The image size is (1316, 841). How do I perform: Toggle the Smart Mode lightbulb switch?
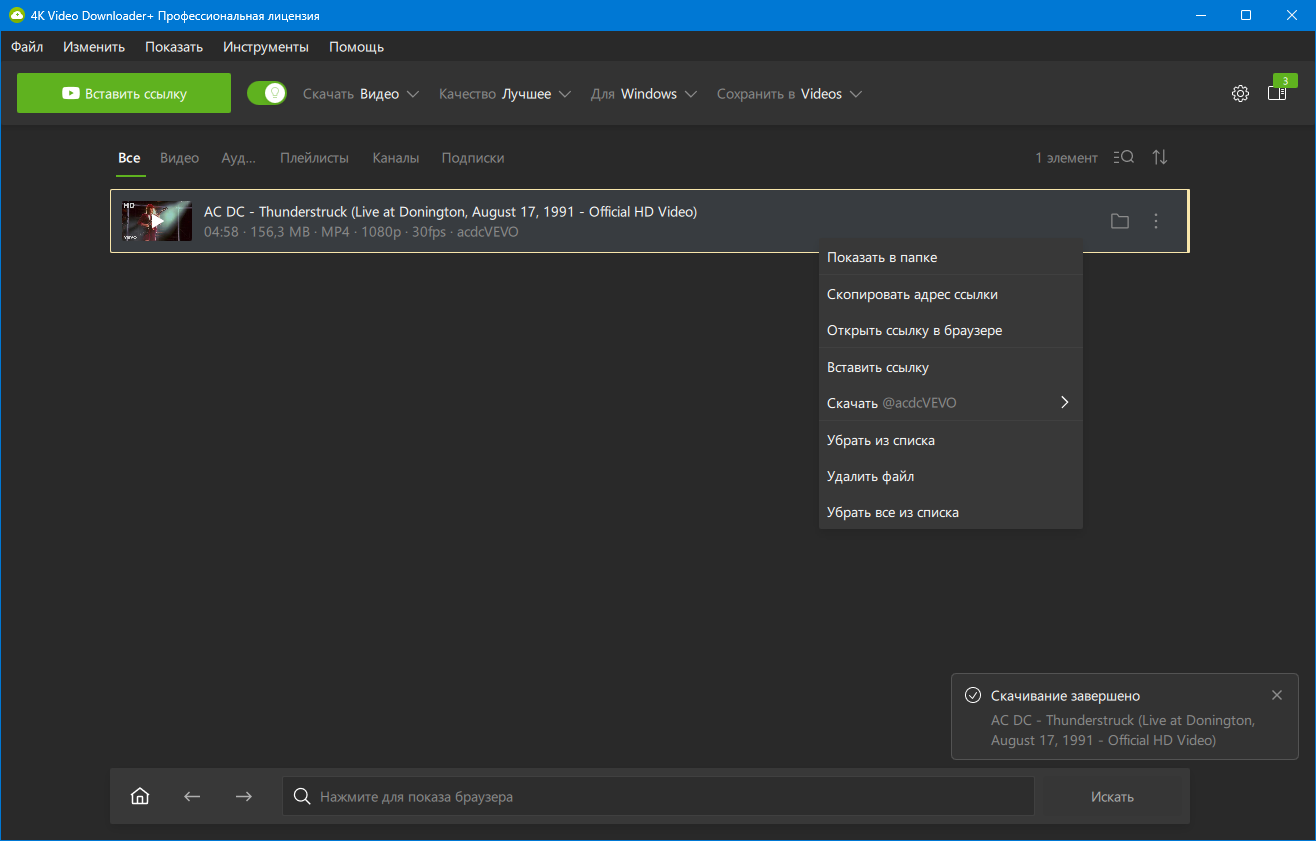[267, 93]
